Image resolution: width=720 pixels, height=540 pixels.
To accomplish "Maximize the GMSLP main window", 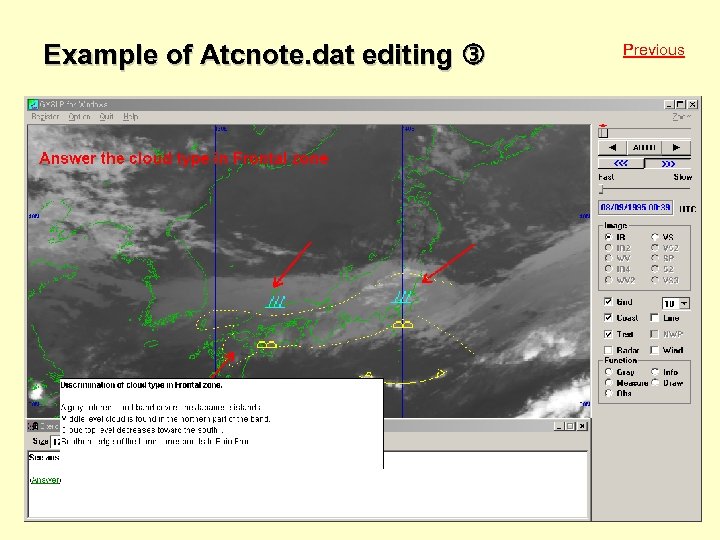I will [681, 105].
